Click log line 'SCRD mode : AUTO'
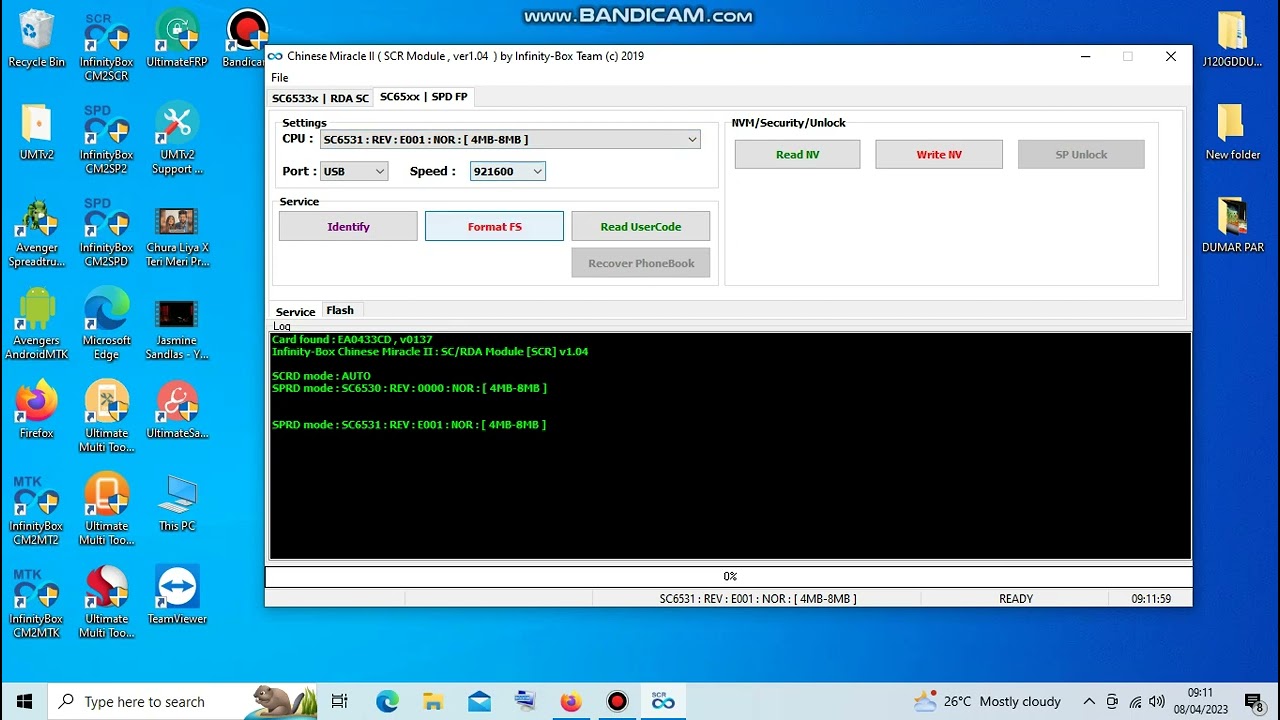1280x720 pixels. (x=321, y=376)
